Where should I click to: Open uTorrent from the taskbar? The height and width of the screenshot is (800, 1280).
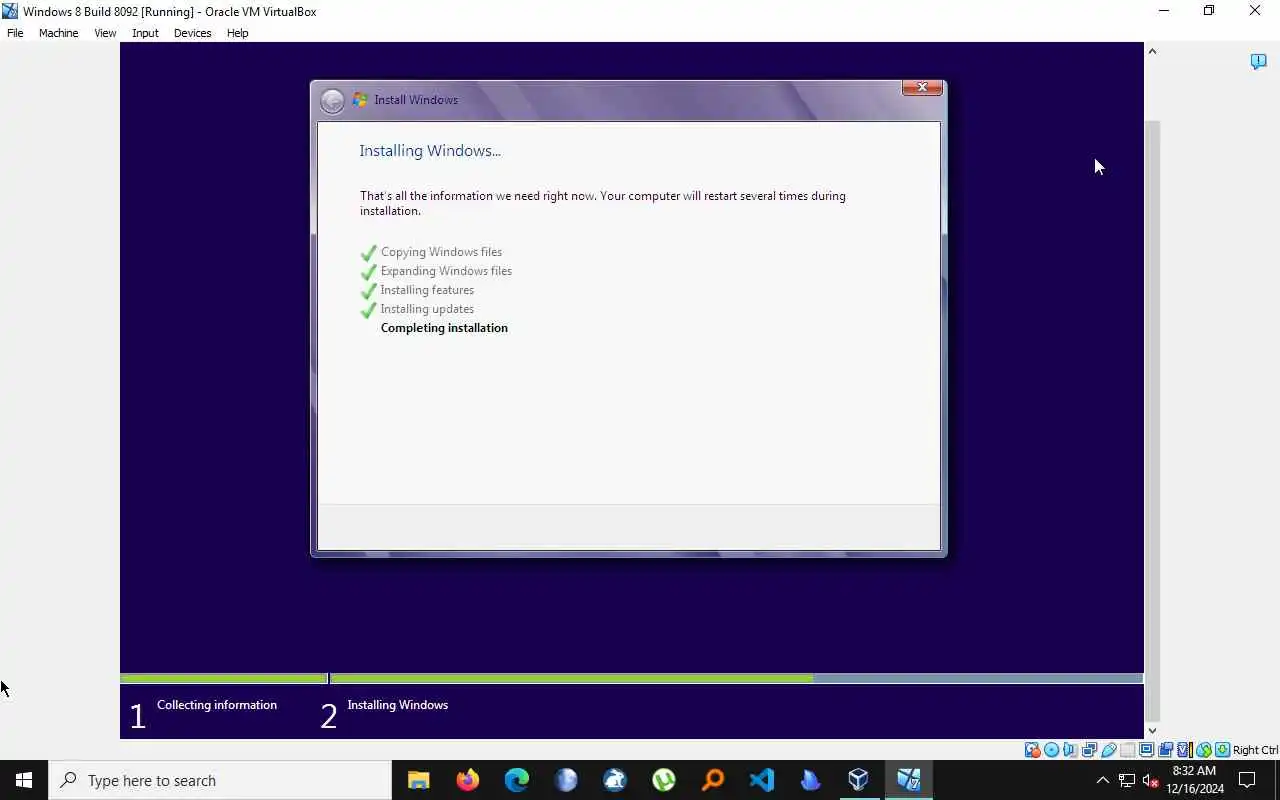click(x=663, y=780)
